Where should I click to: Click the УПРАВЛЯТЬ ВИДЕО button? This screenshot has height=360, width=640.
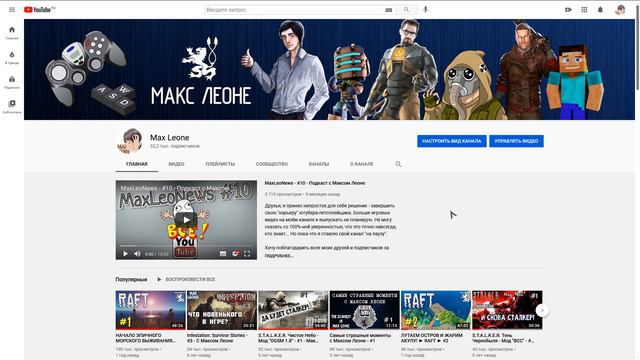coord(516,141)
